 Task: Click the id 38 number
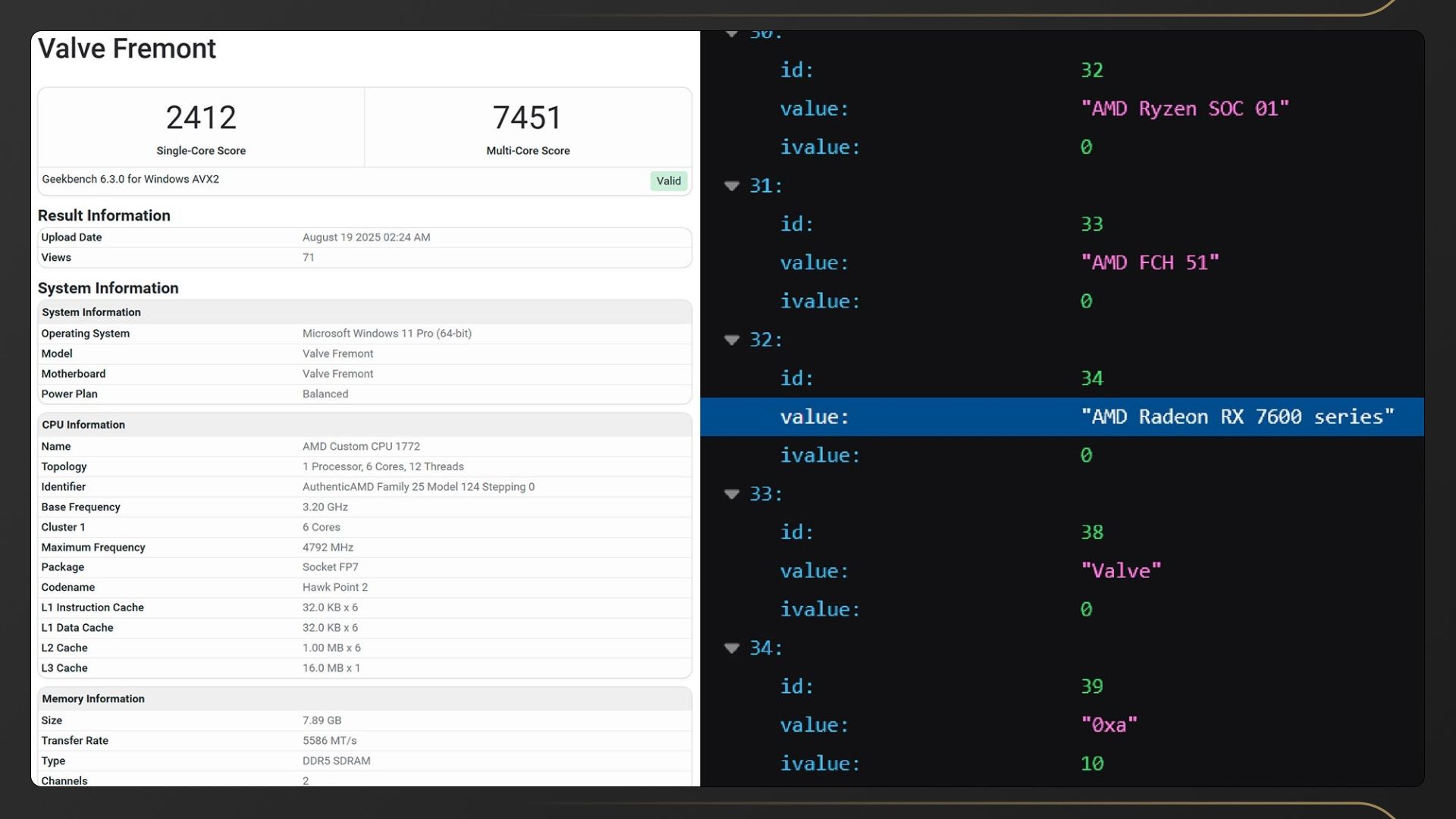(1092, 532)
